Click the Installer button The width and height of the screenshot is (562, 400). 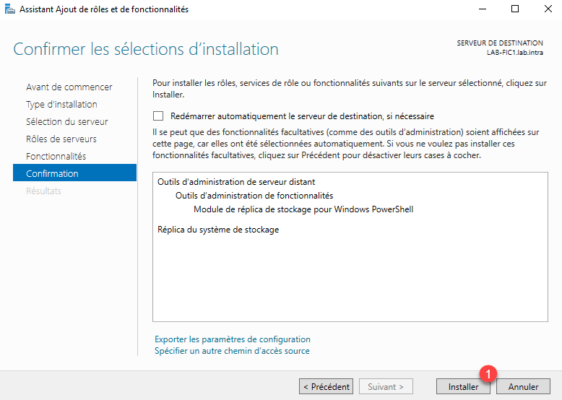(463, 387)
